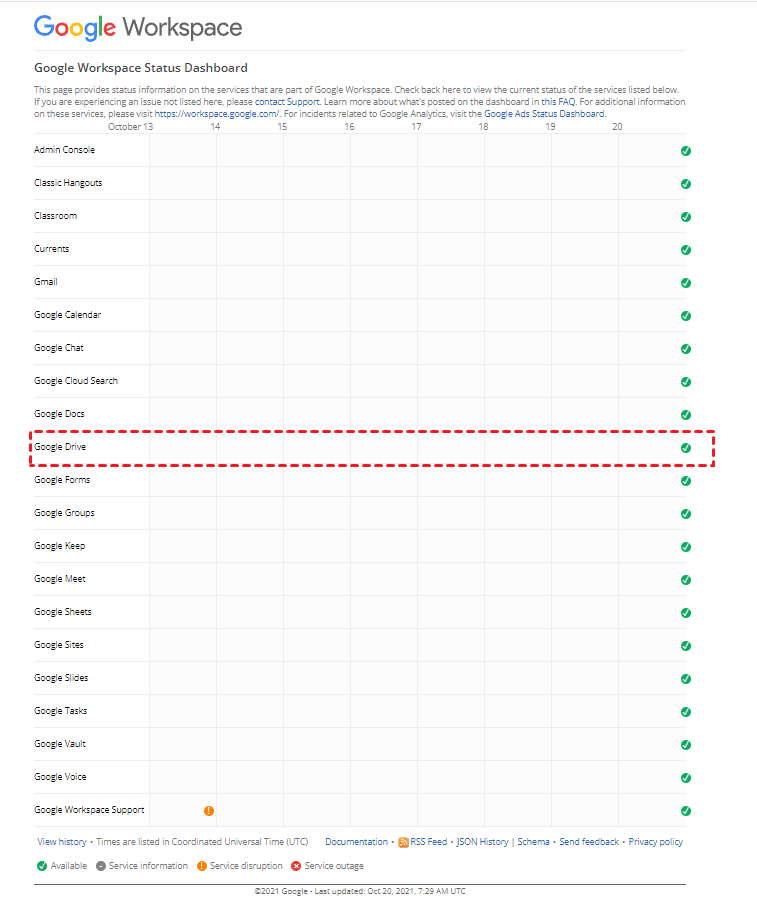Click the Google Chat service name
The width and height of the screenshot is (757, 902).
tap(59, 347)
